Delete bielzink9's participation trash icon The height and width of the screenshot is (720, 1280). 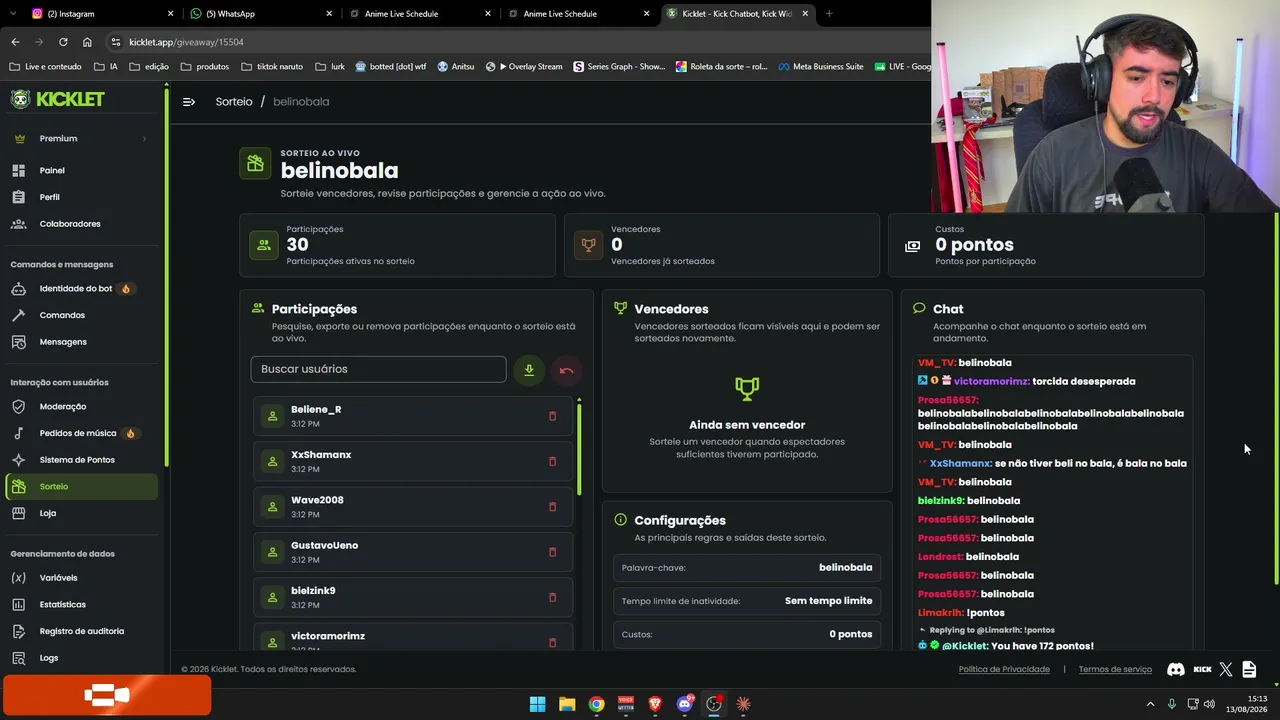[552, 597]
